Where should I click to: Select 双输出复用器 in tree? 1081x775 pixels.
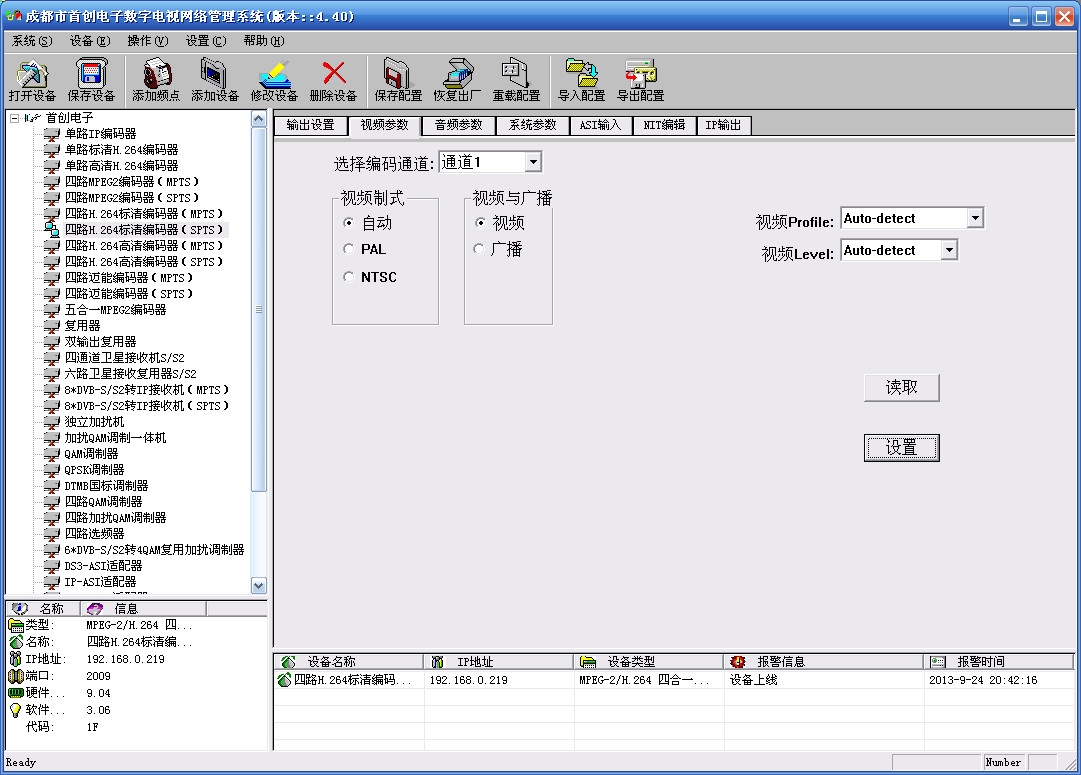click(100, 342)
